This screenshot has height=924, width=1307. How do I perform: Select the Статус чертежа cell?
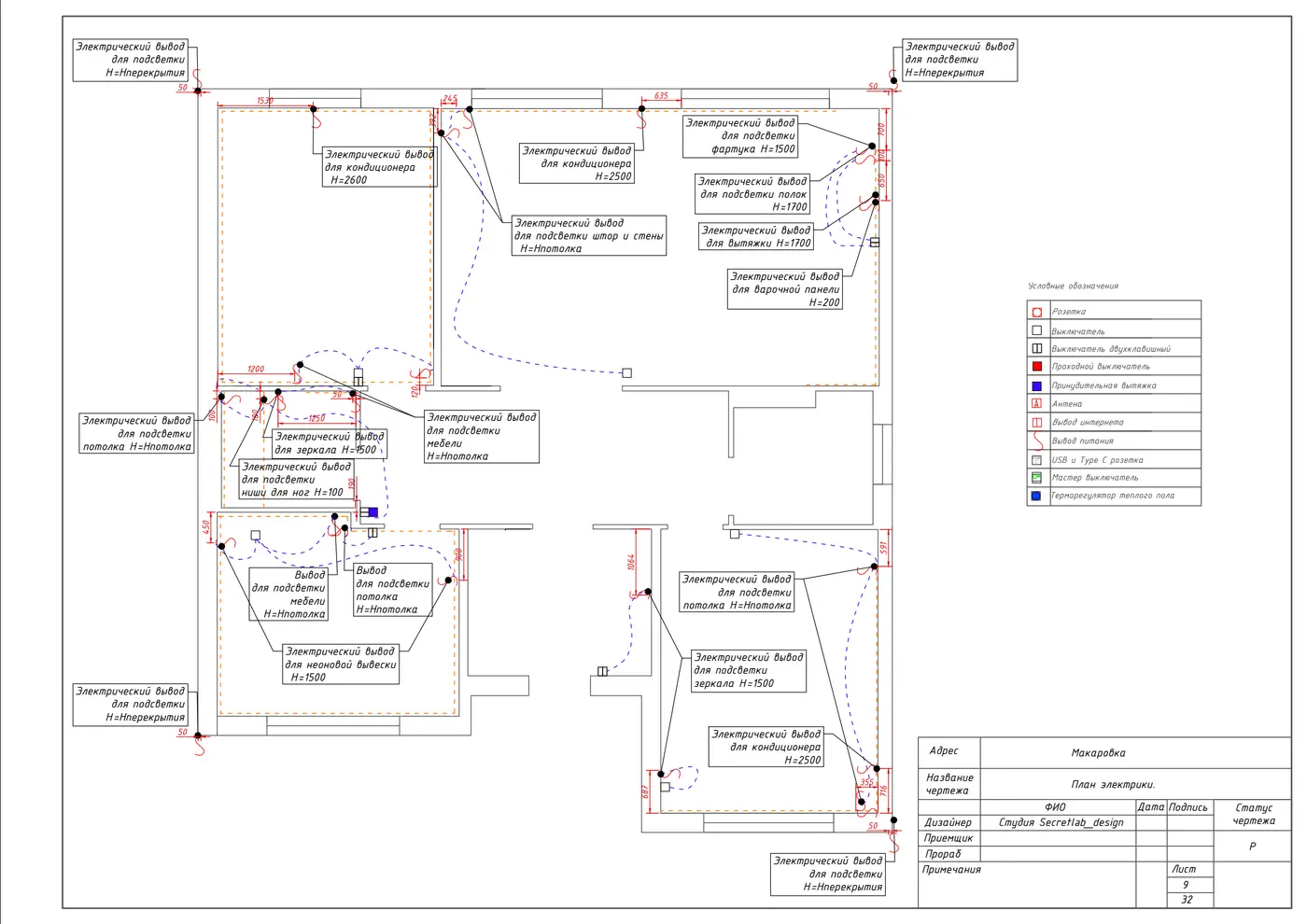pos(1253,814)
